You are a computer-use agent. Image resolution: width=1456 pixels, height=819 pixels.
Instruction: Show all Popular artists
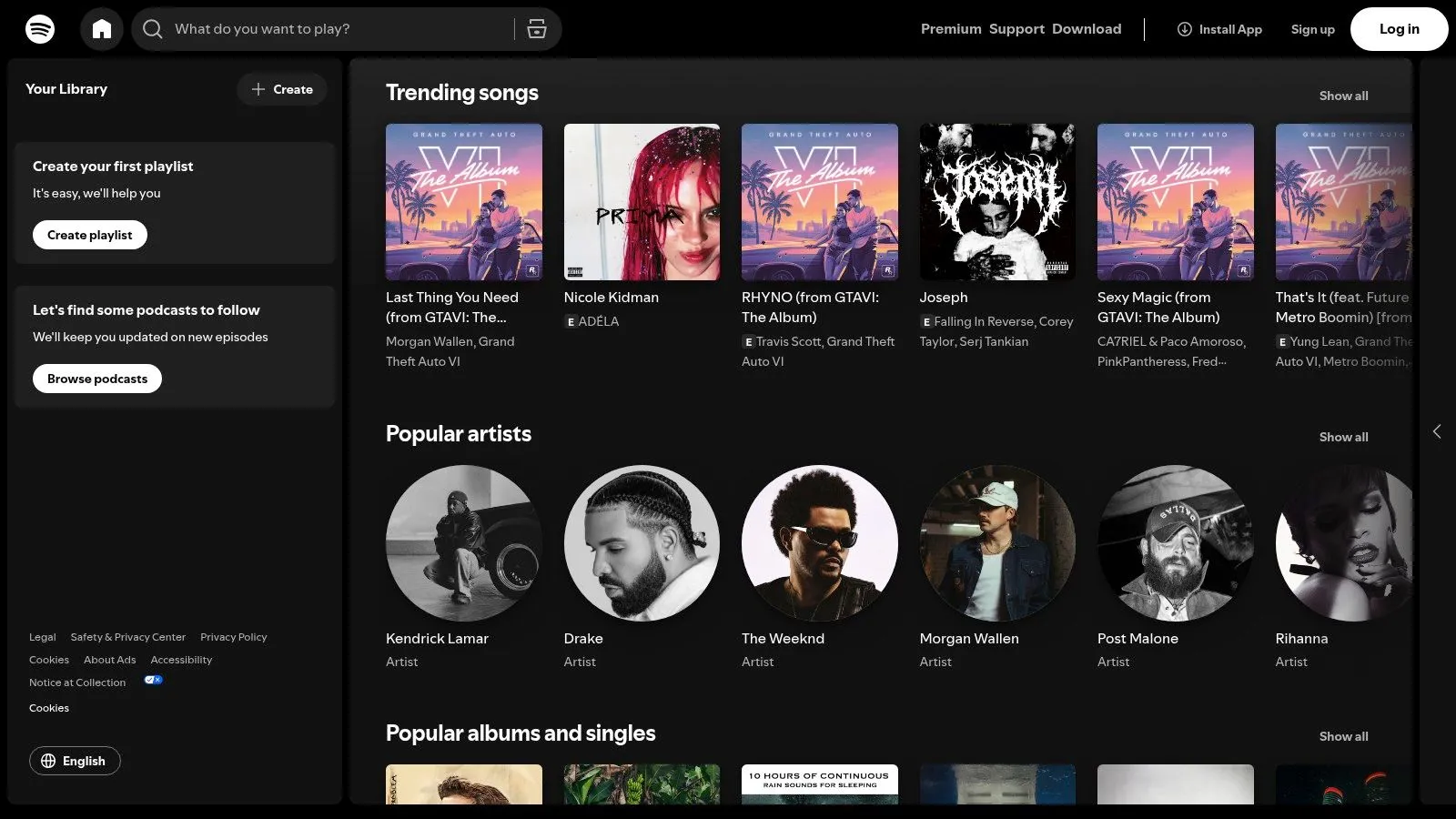coord(1343,437)
